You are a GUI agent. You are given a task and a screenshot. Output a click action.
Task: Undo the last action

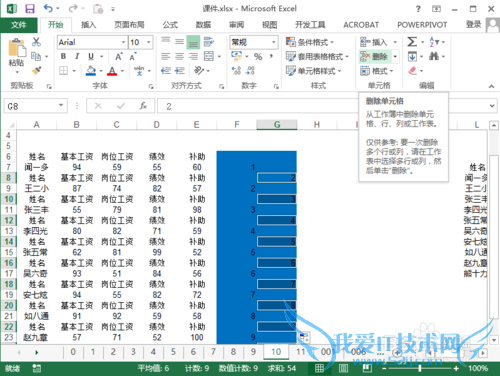coord(48,9)
